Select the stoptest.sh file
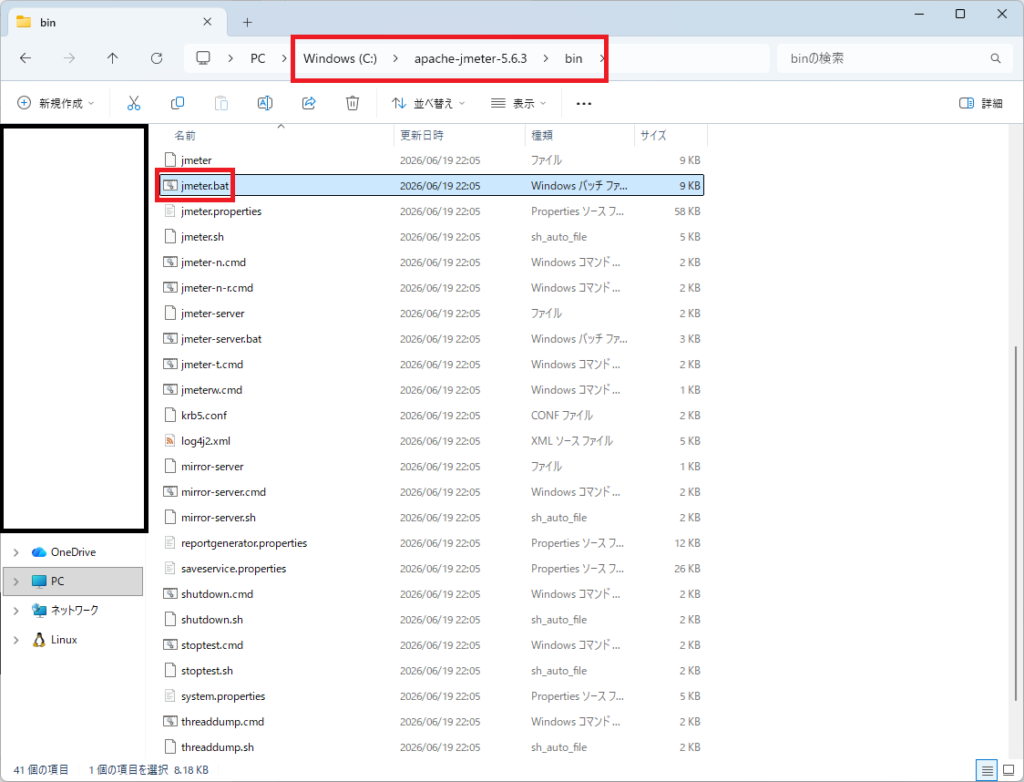The width and height of the screenshot is (1024, 782). [432, 670]
